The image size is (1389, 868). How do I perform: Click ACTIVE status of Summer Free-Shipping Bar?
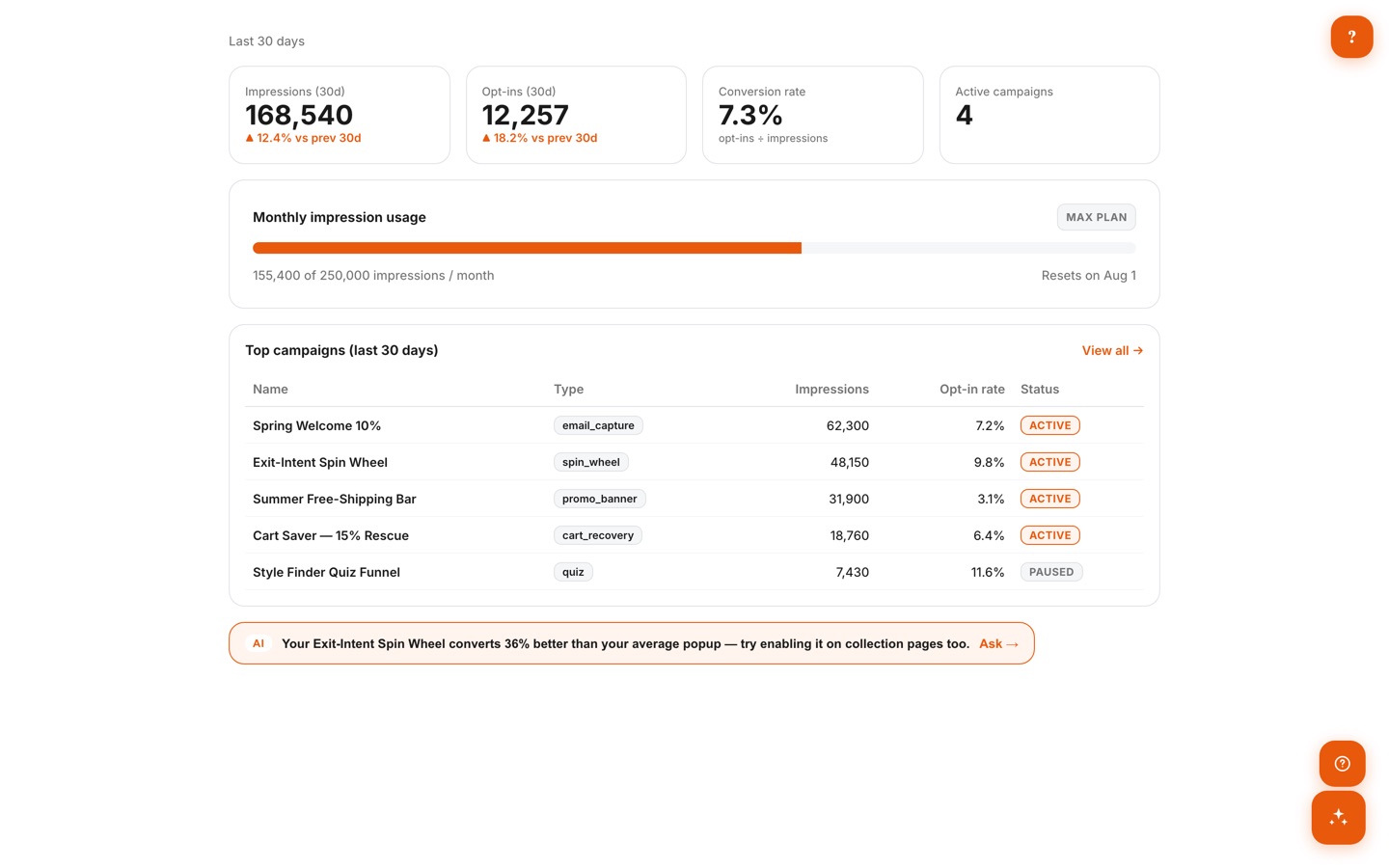coord(1049,499)
